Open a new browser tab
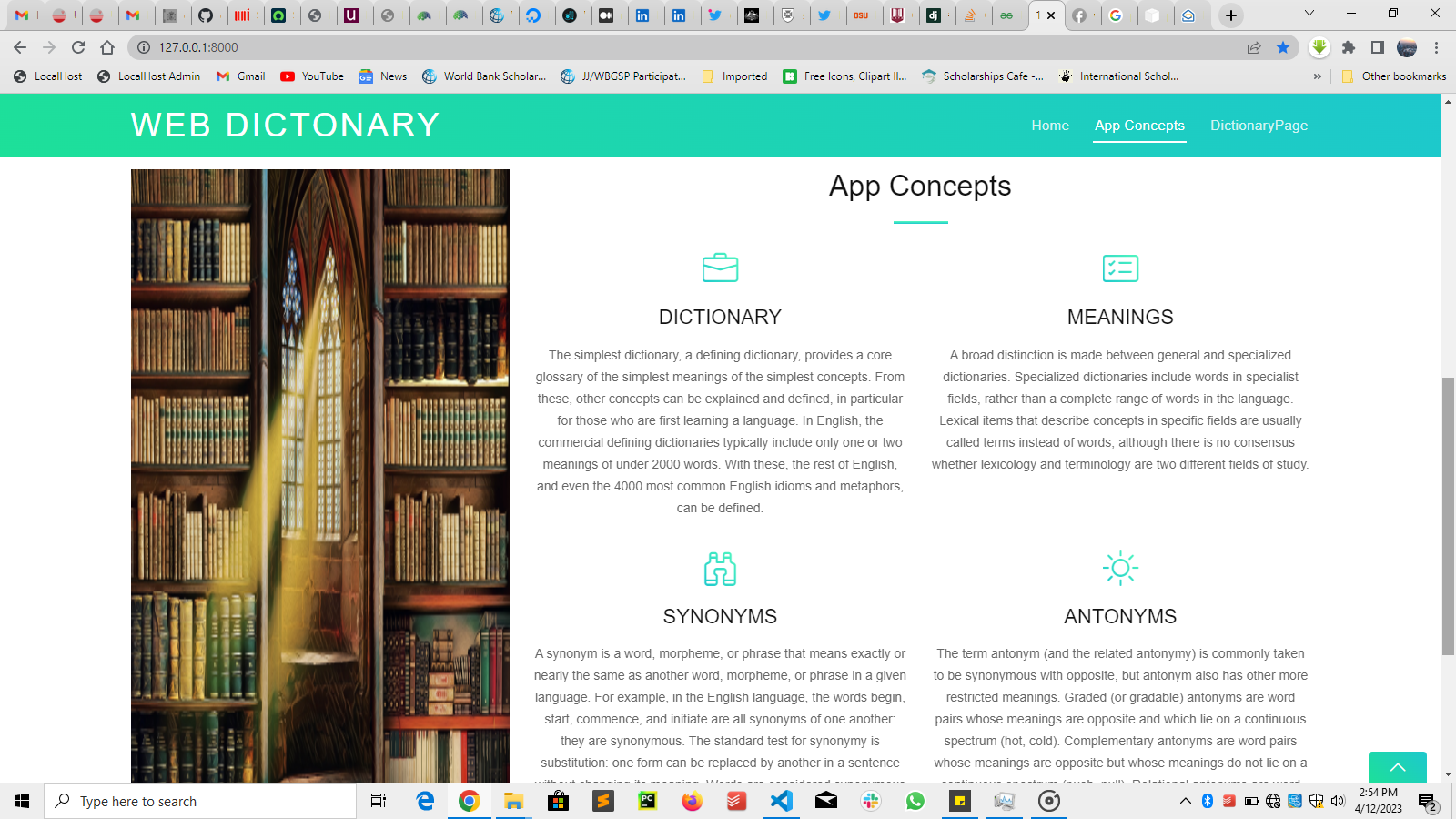1456x819 pixels. pos(1231,15)
